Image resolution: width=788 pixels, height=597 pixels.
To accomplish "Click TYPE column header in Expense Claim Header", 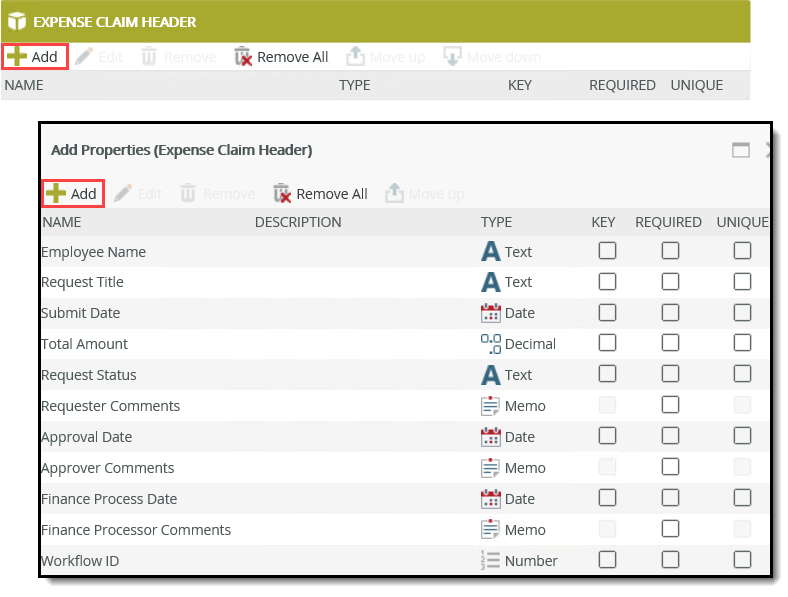I will click(x=354, y=85).
